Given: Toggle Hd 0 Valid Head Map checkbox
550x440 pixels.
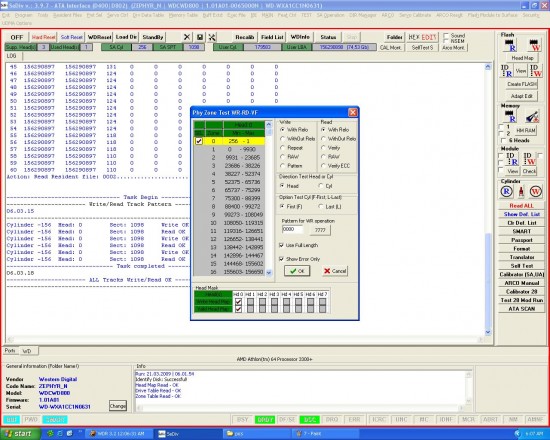Looking at the screenshot, I should tap(239, 309).
